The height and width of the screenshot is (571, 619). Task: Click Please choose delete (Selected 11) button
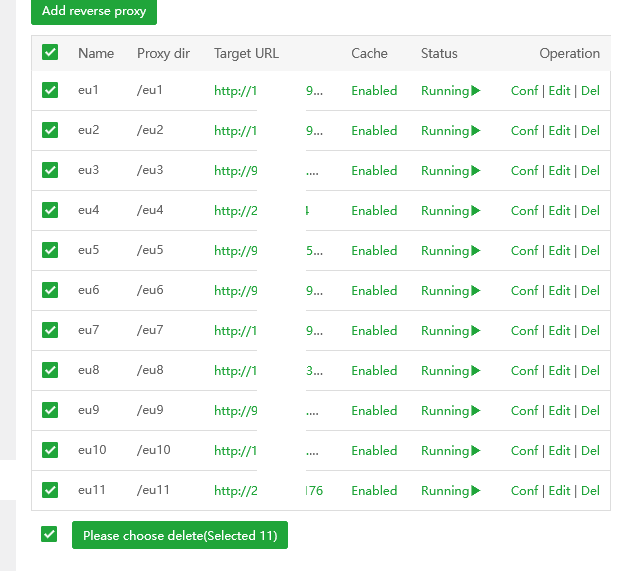tap(180, 535)
